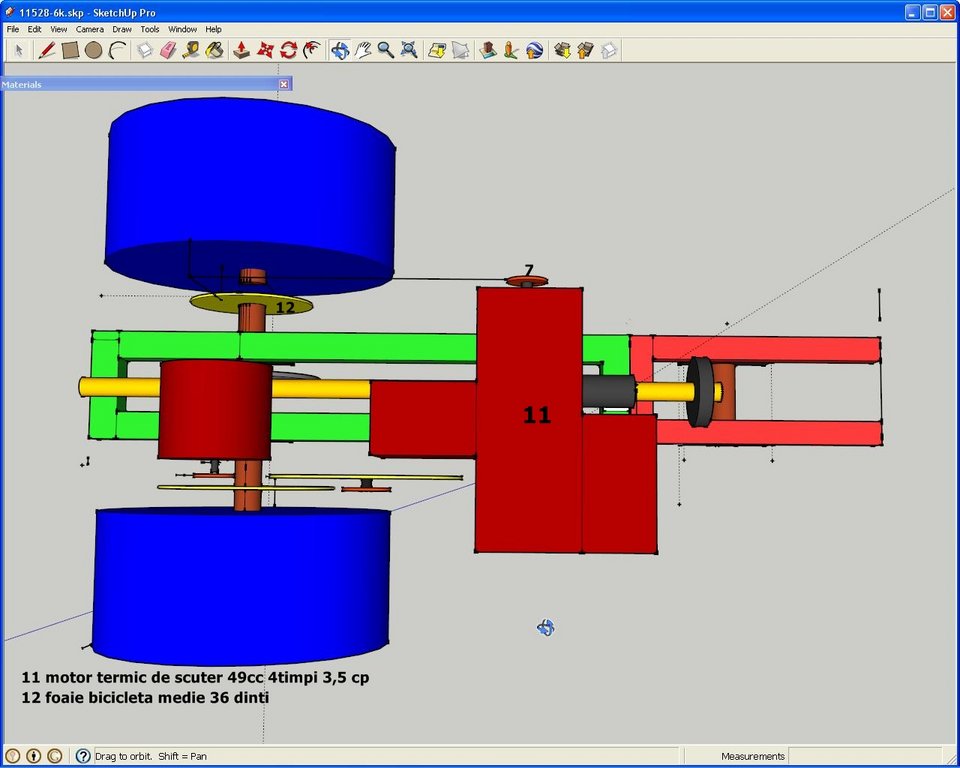
Task: Click the Zoom Extents tool
Action: [409, 50]
